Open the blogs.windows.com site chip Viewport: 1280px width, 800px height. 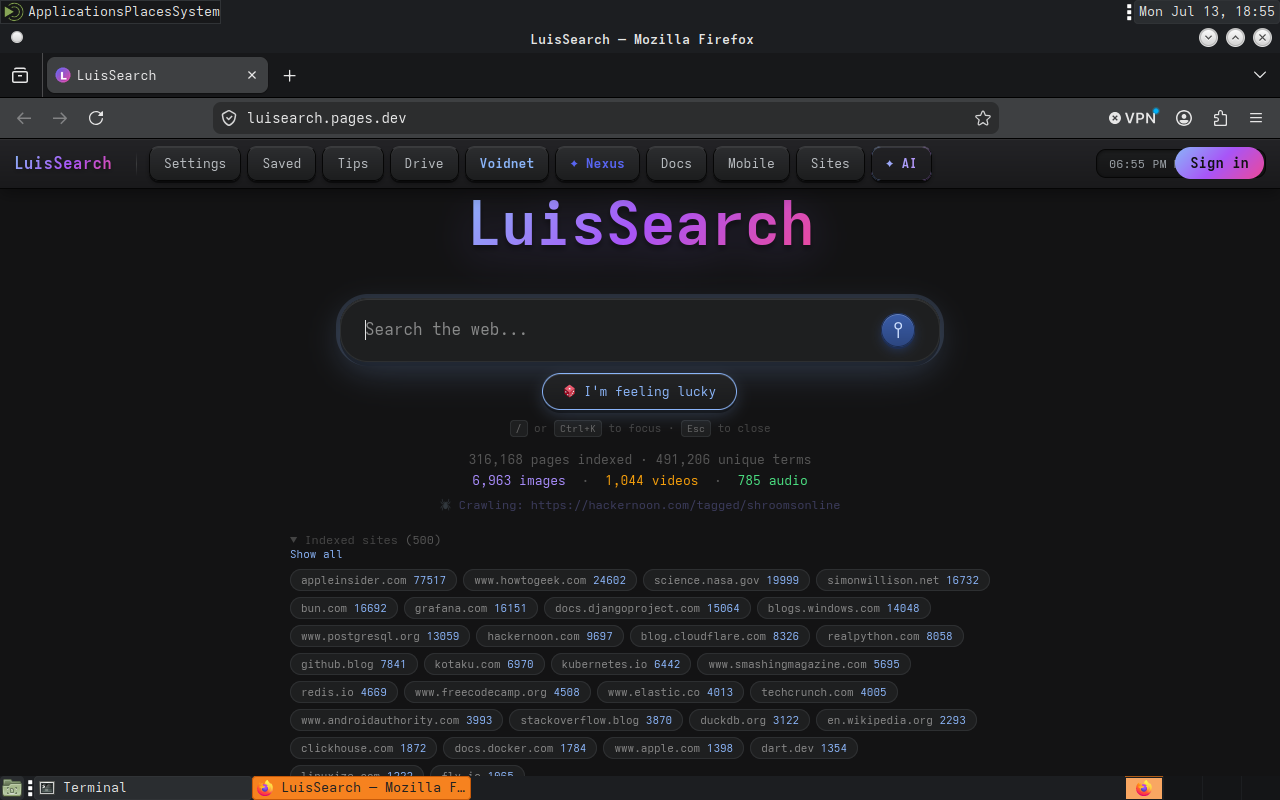point(844,608)
